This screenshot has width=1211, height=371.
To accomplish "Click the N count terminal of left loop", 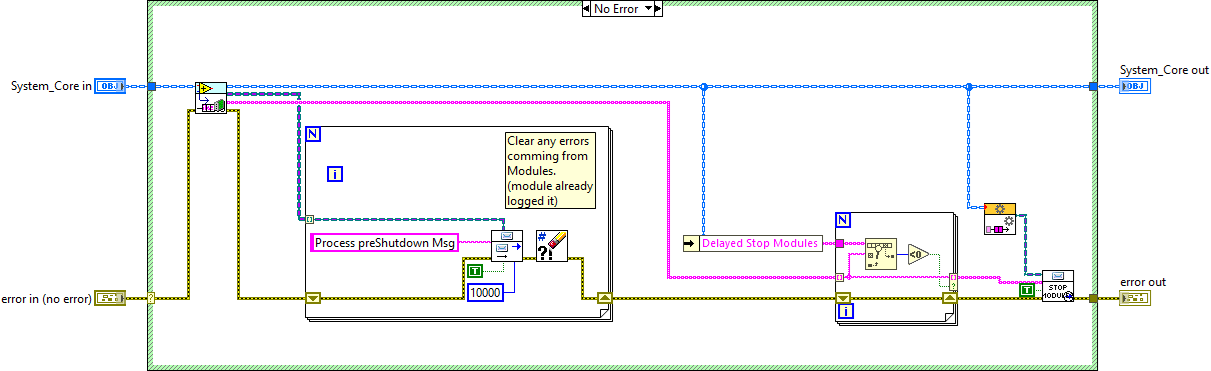I will [314, 133].
